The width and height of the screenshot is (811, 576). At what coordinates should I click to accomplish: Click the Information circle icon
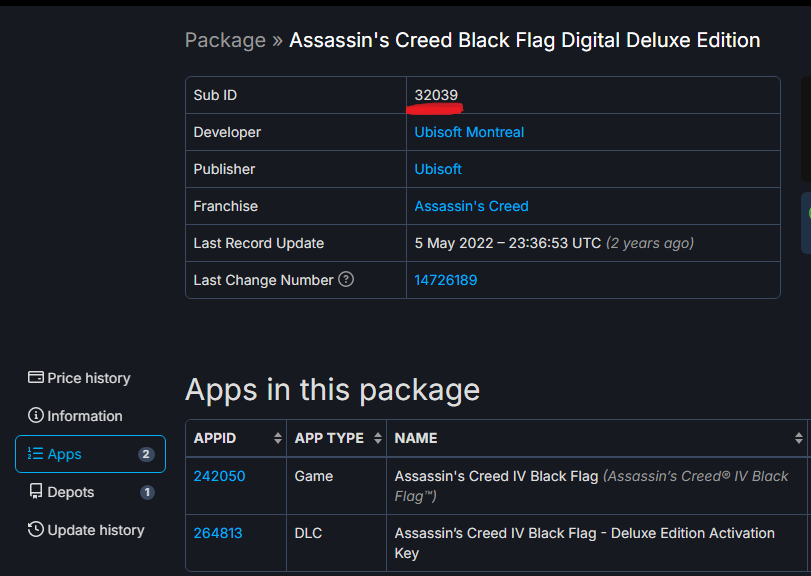(36, 415)
